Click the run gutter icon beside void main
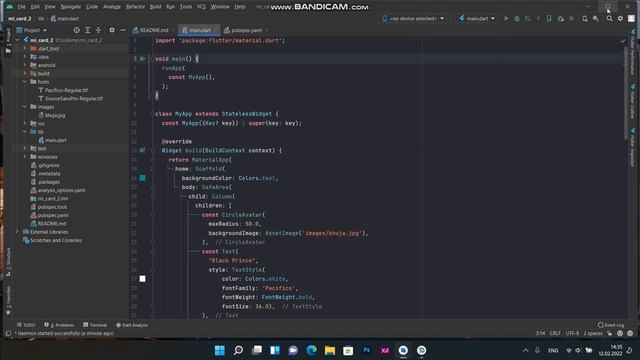This screenshot has height=360, width=640. [x=142, y=59]
